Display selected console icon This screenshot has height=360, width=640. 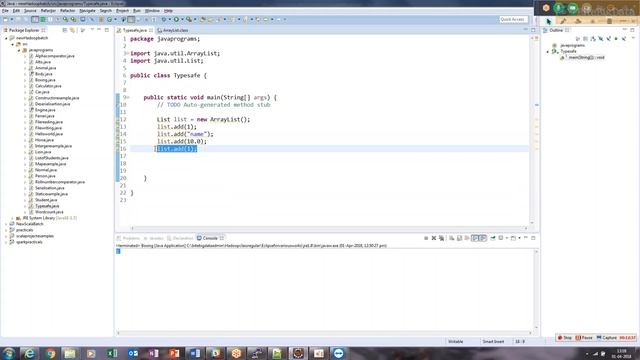coord(501,238)
